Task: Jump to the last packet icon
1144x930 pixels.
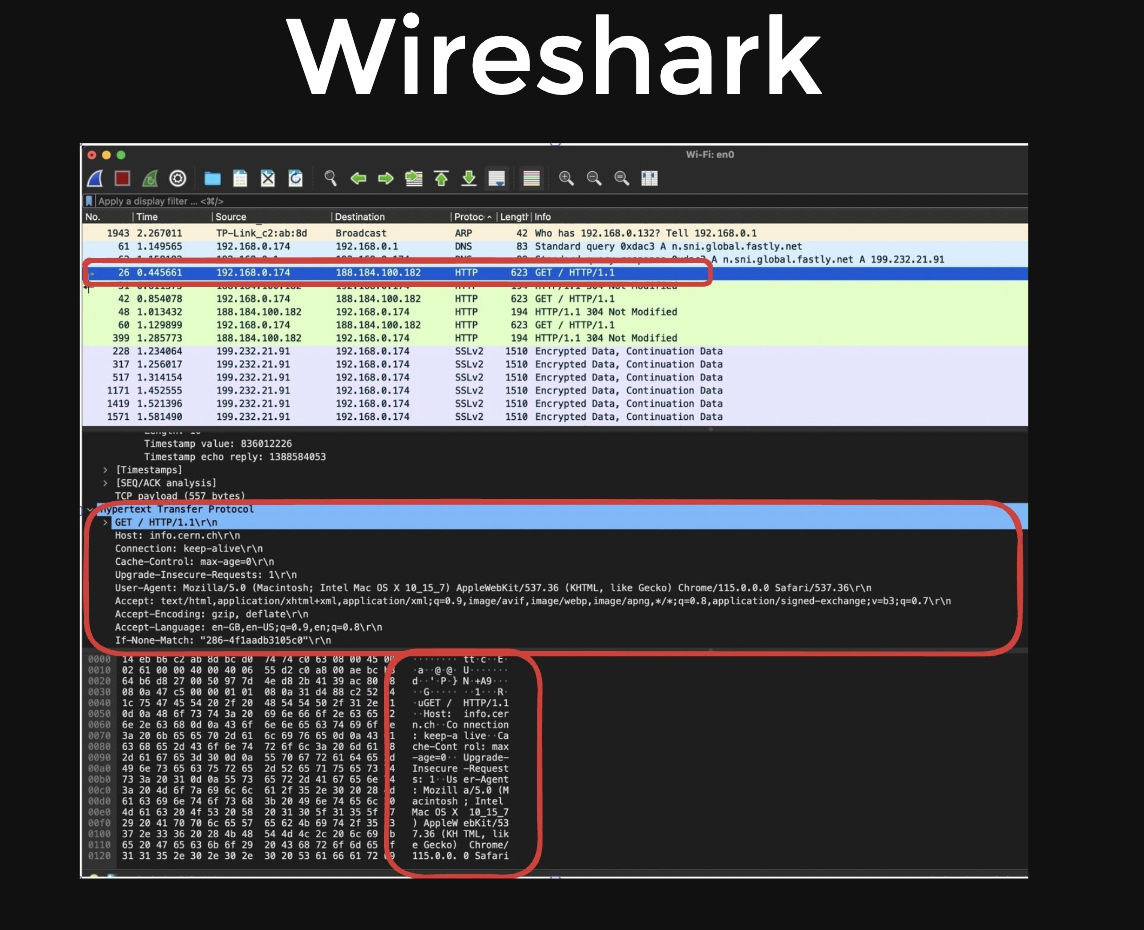Action: [x=469, y=179]
